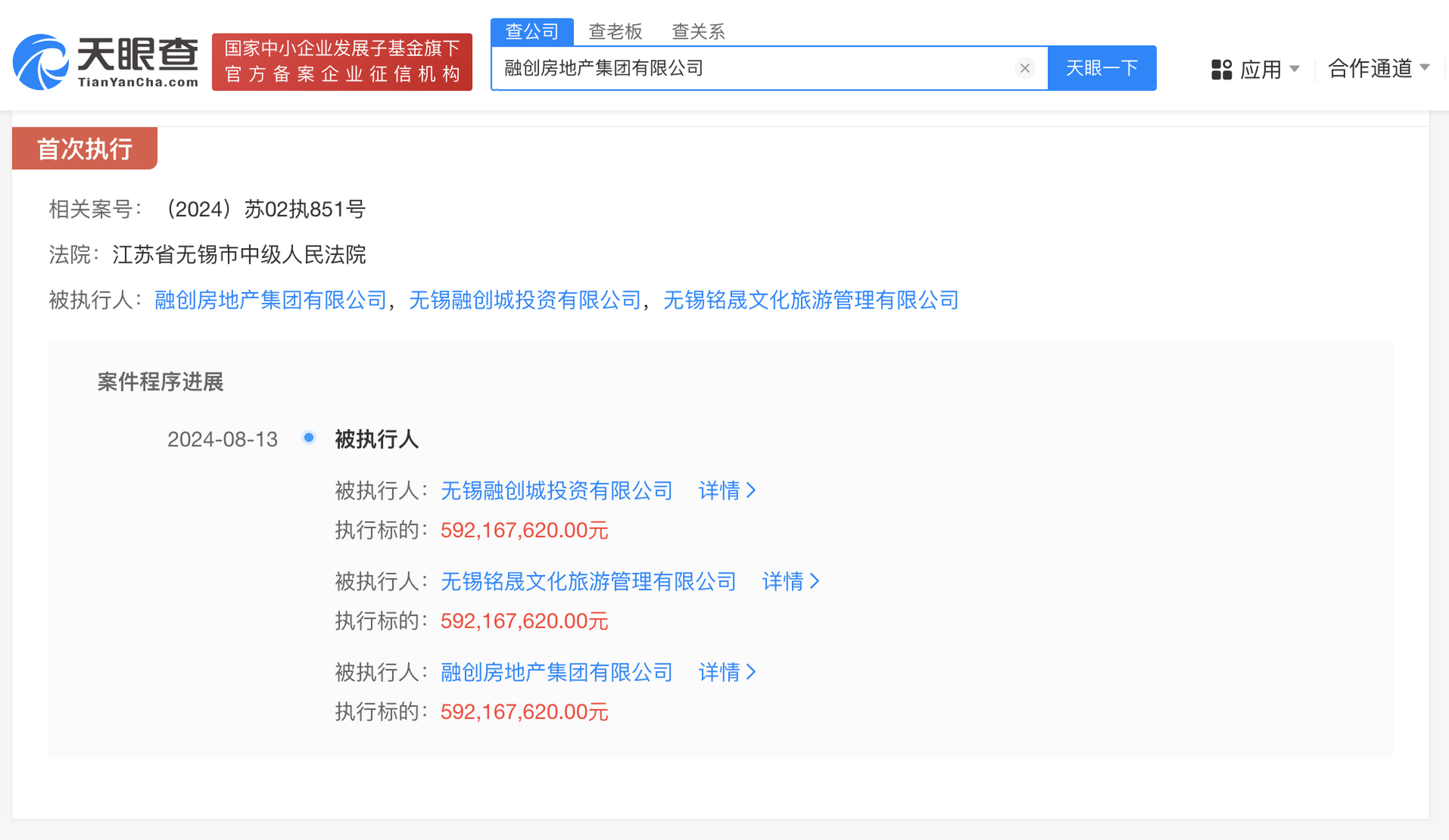Screen dimensions: 1449x840
Task: Switch to the 查关系 tab
Action: point(698,31)
